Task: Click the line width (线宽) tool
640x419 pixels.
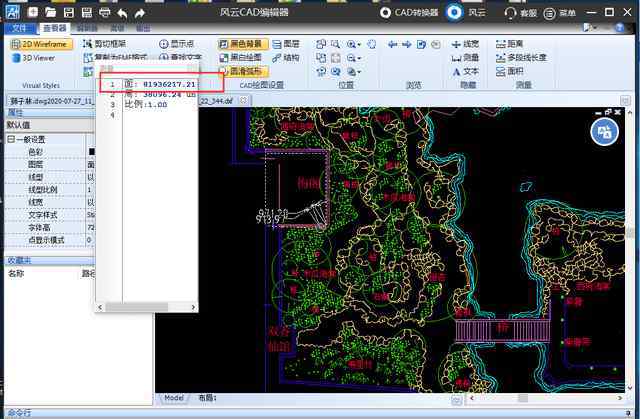Action: coord(464,45)
